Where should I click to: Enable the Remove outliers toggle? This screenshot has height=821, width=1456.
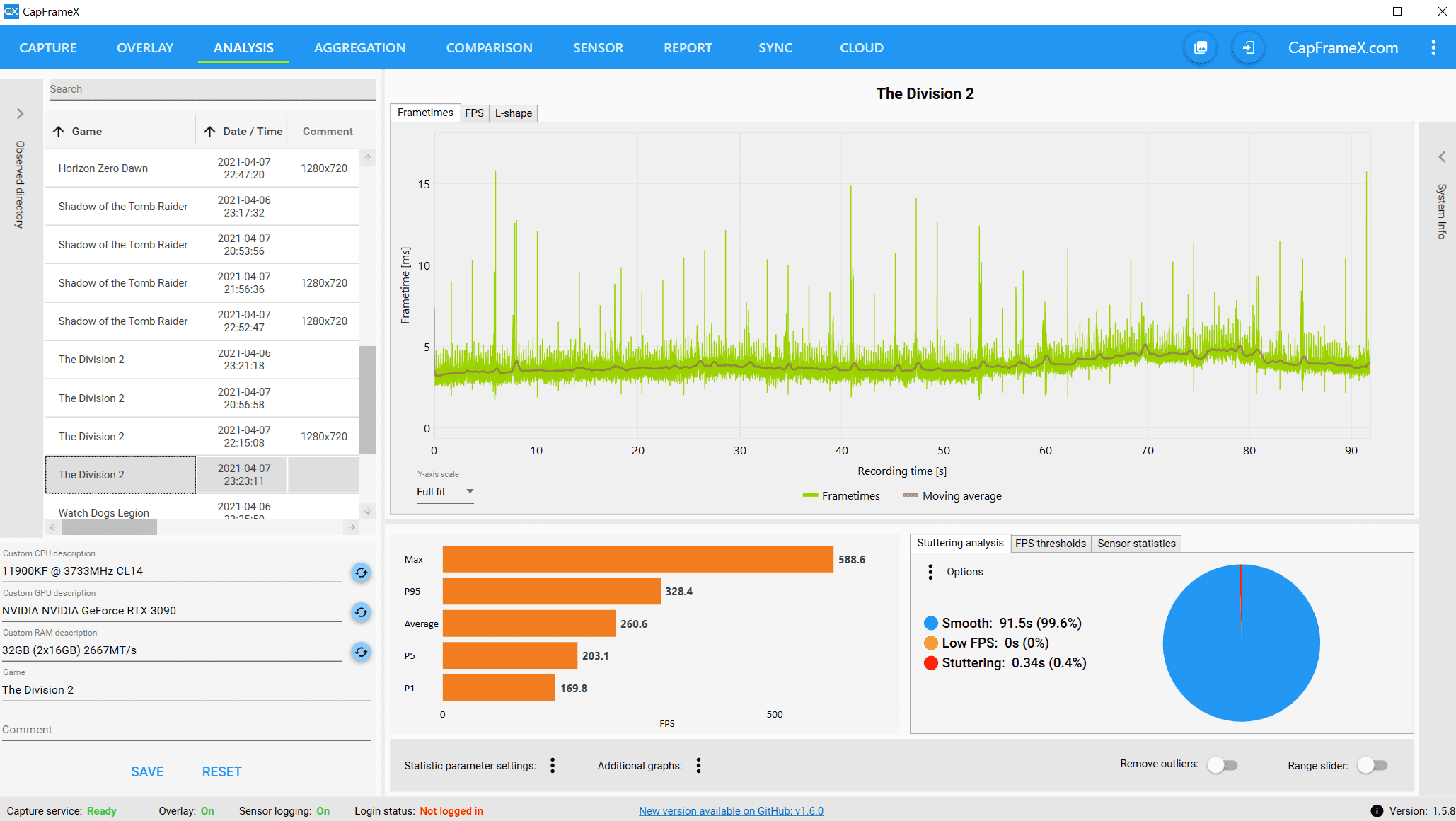coord(1223,765)
